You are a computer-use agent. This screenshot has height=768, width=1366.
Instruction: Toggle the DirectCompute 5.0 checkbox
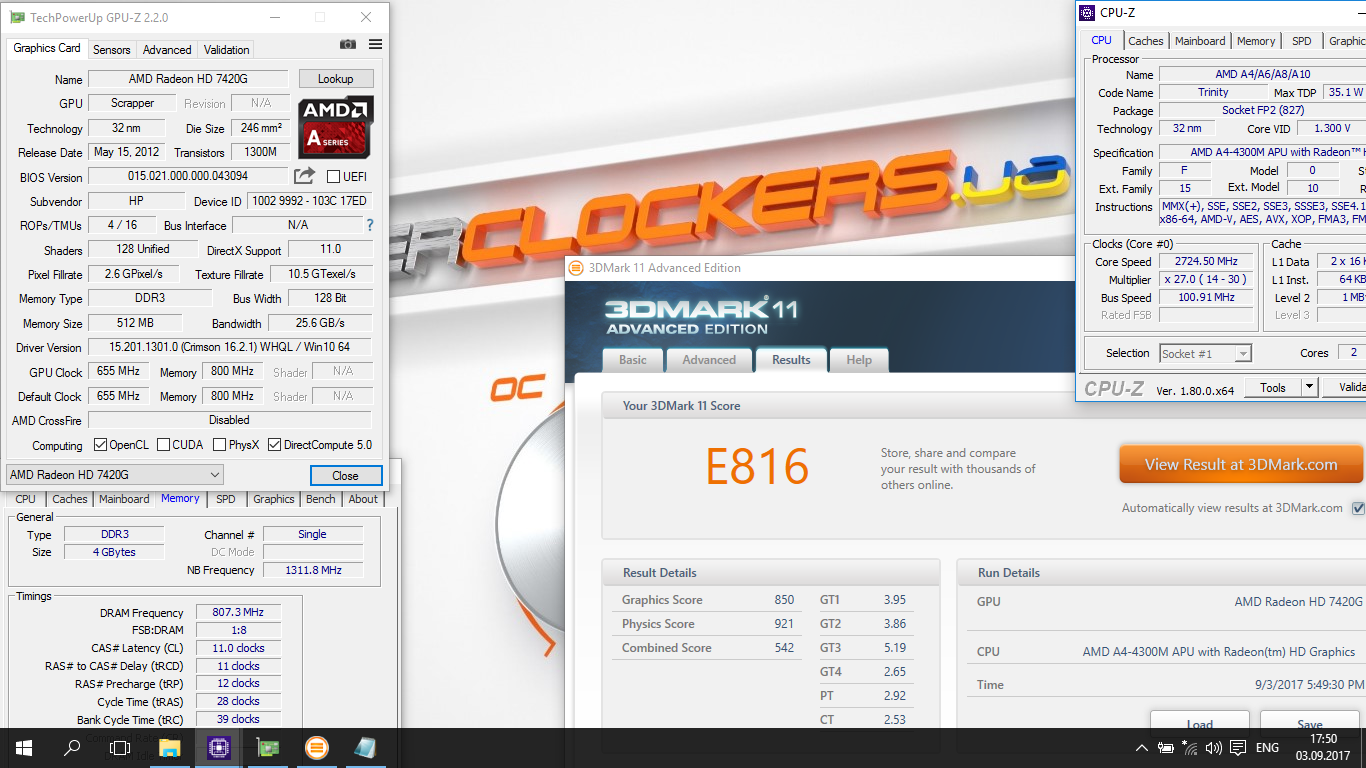coord(274,445)
